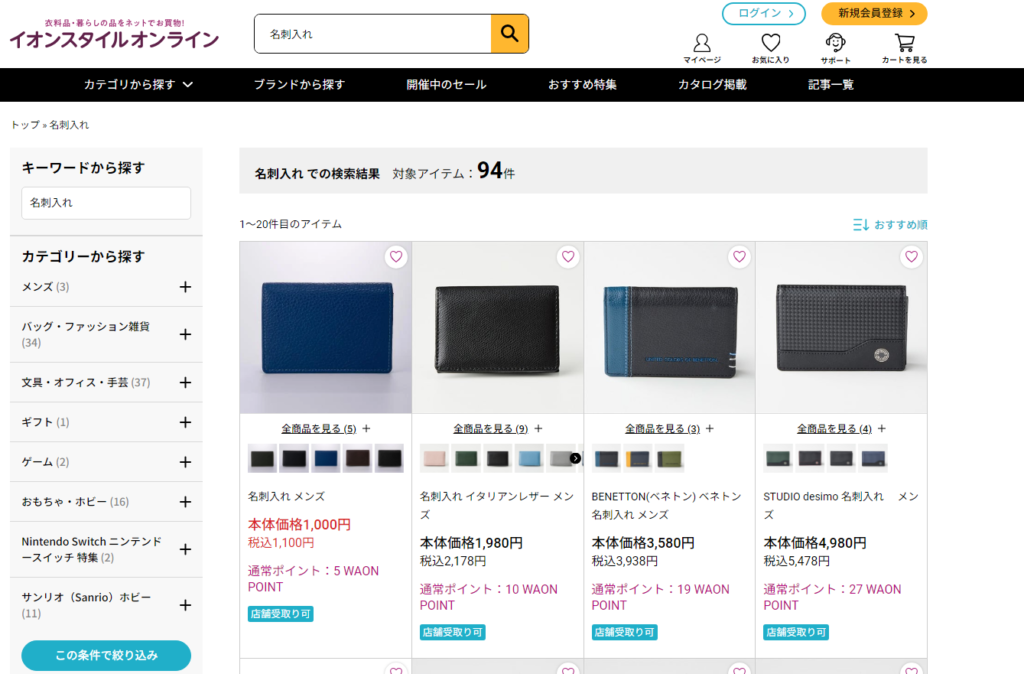Open the BENETTON card case product image
Viewport: 1024px width, 674px height.
click(669, 328)
